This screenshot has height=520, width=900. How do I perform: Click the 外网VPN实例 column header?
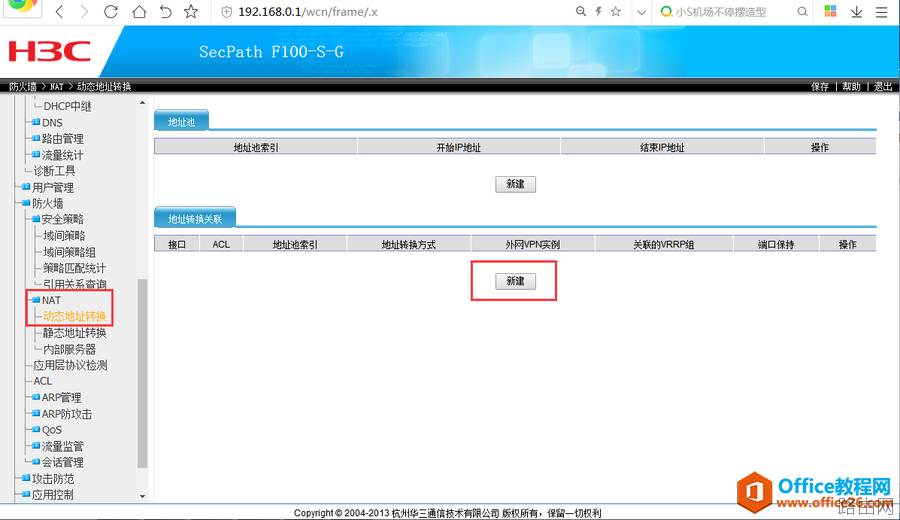(x=533, y=245)
